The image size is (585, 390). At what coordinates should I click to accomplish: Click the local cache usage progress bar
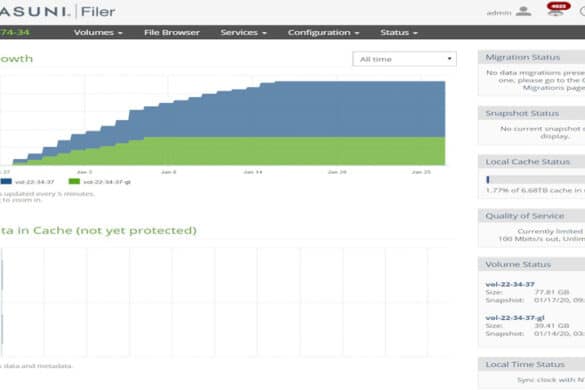pyautogui.click(x=535, y=180)
